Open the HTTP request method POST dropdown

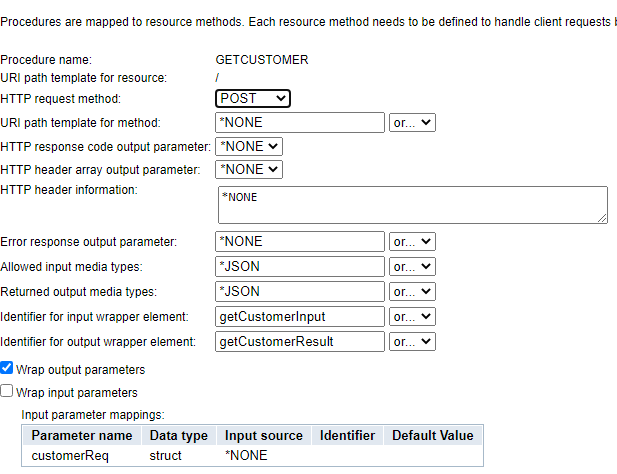click(x=253, y=98)
